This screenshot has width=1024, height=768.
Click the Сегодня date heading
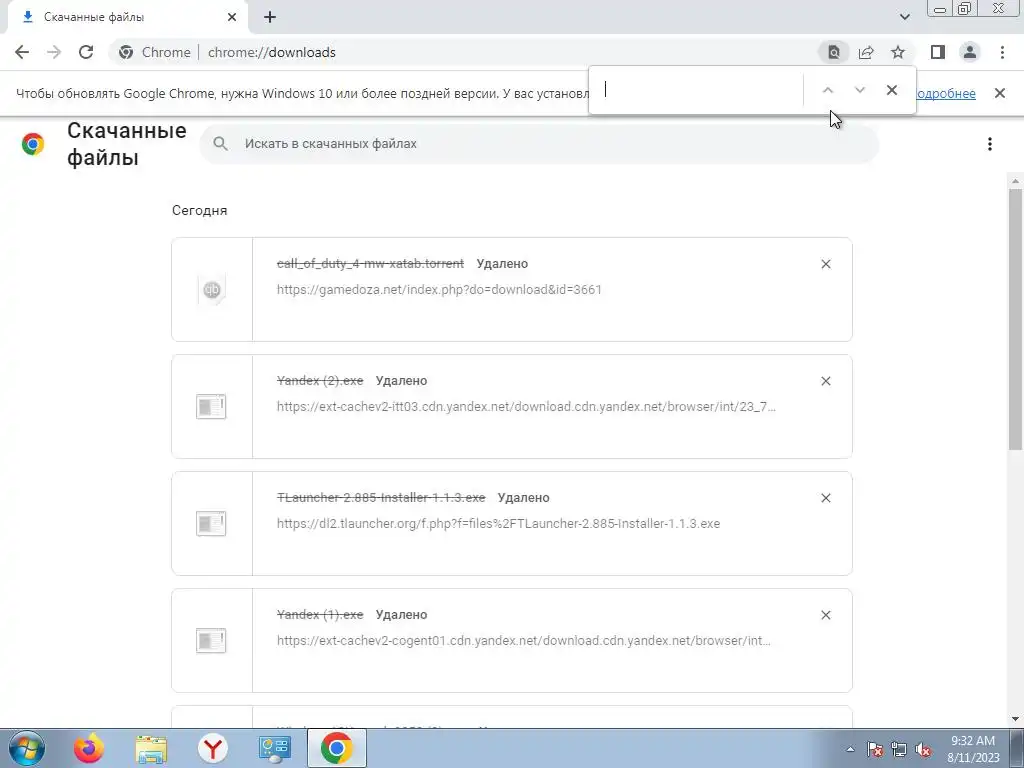click(x=200, y=210)
